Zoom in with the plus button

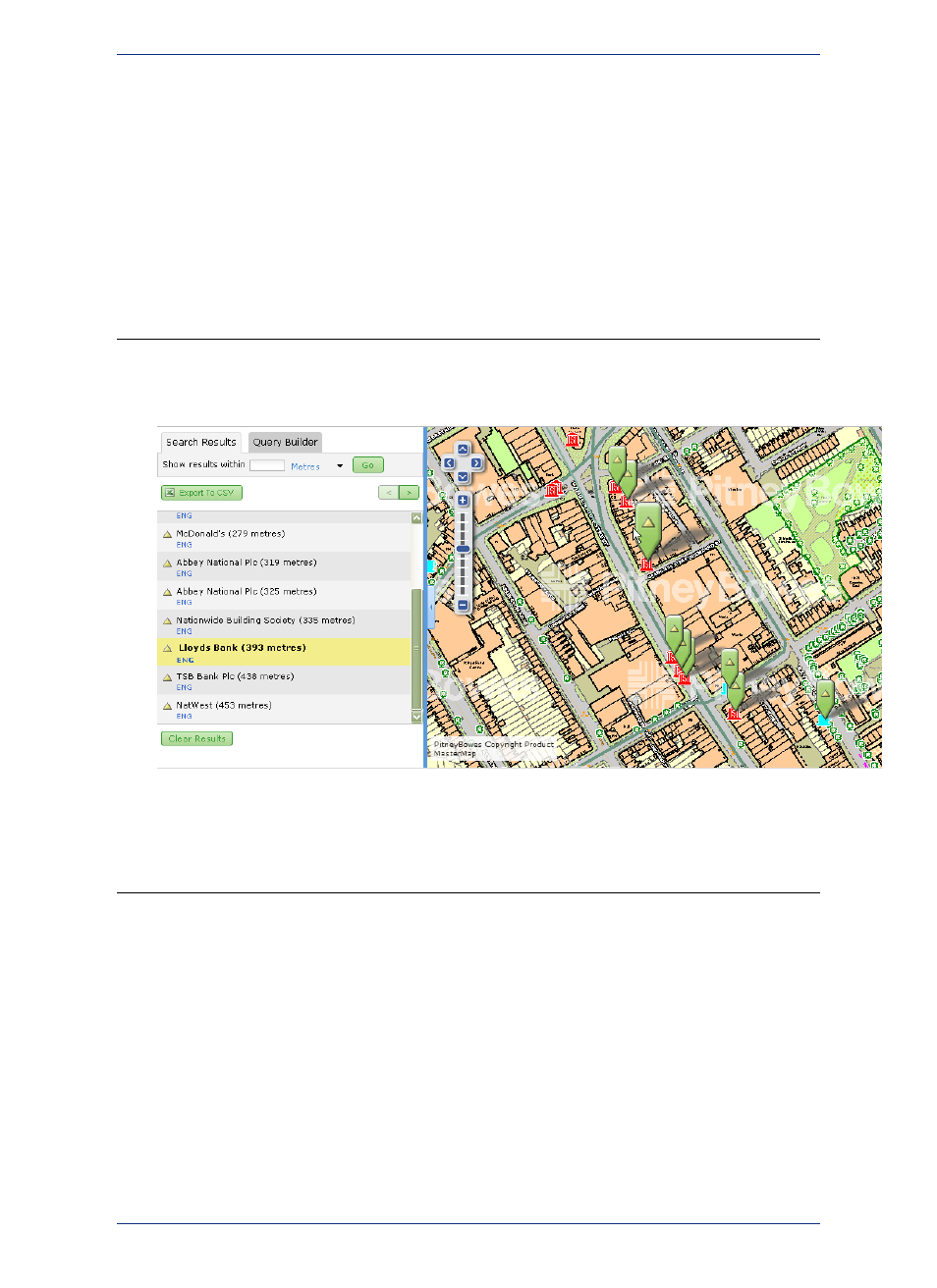(x=463, y=500)
